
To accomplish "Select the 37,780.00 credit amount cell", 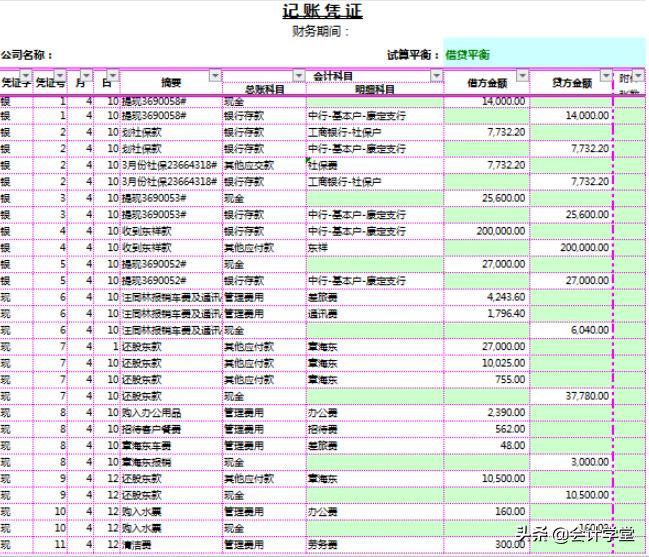I will (x=572, y=396).
